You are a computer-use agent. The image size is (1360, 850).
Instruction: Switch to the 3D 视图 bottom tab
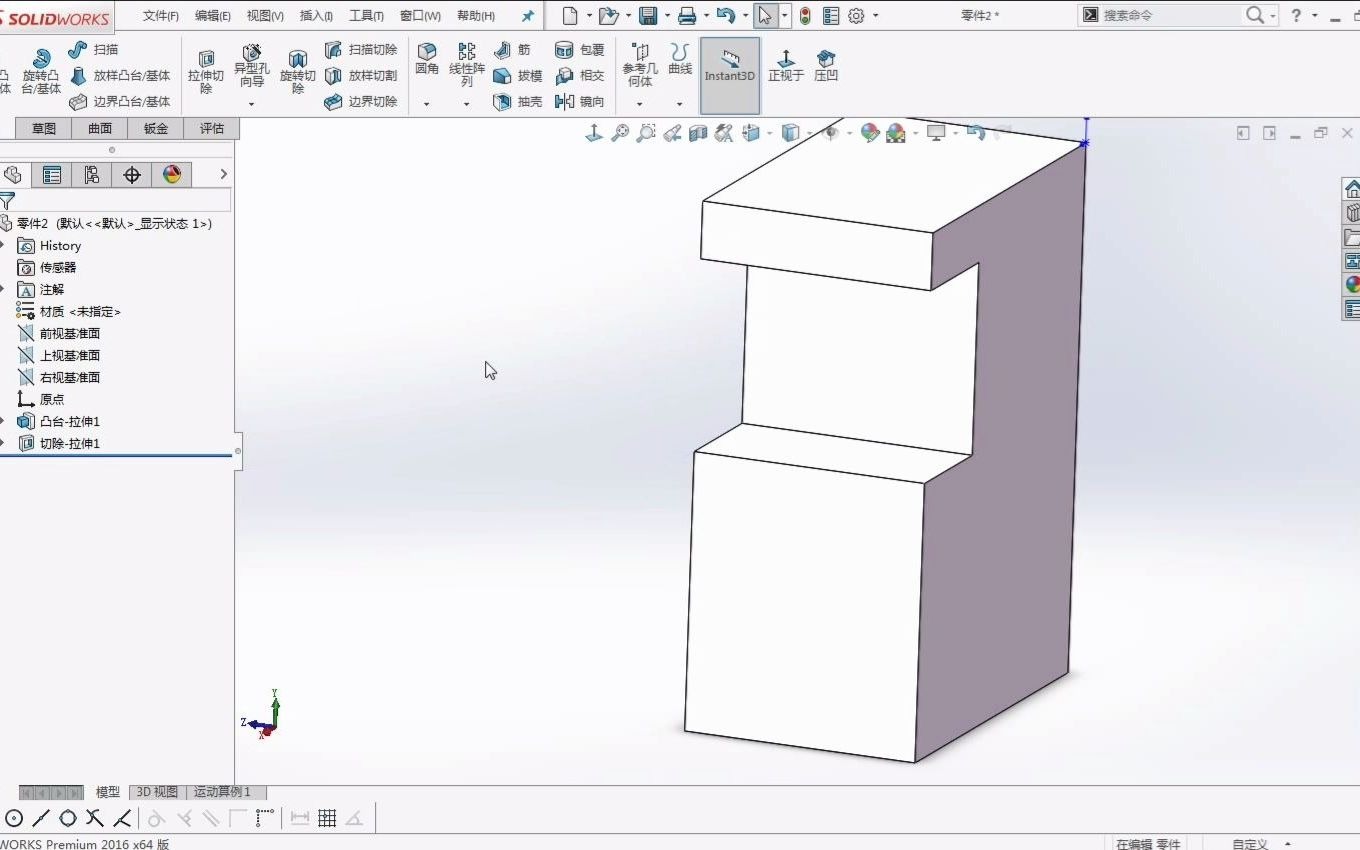pos(157,792)
